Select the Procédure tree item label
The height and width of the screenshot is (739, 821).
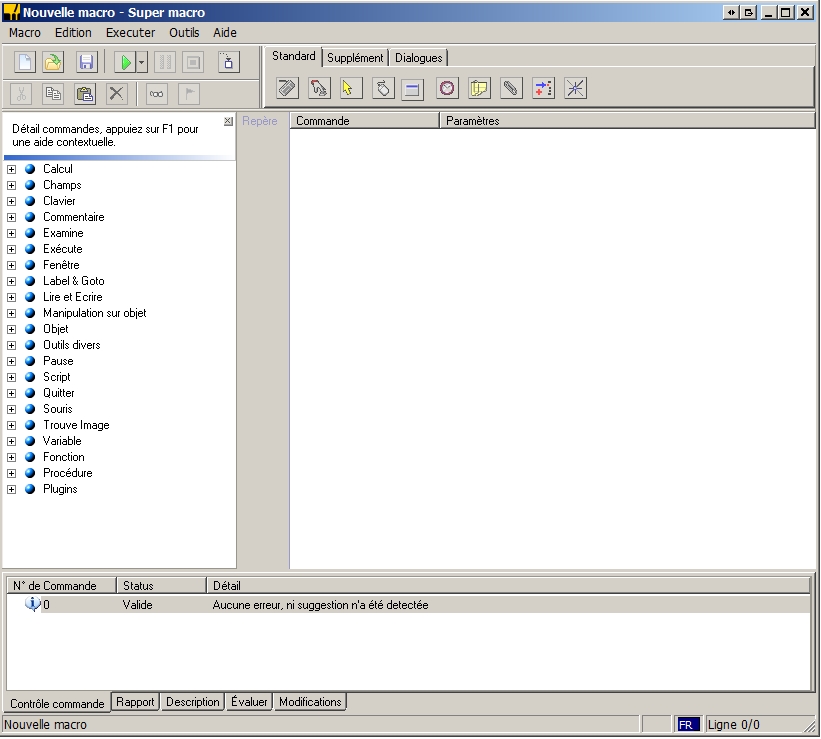68,473
